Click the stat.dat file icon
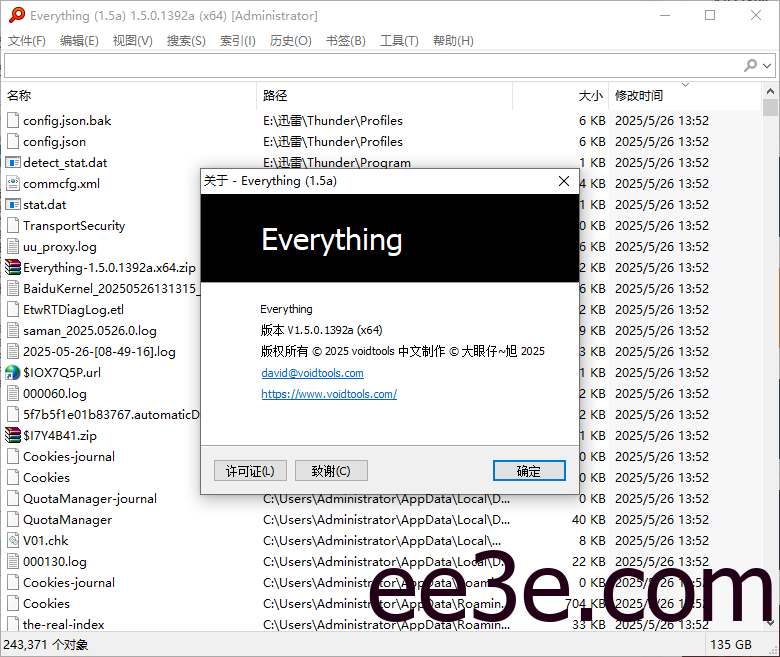This screenshot has height=657, width=780. 13,204
